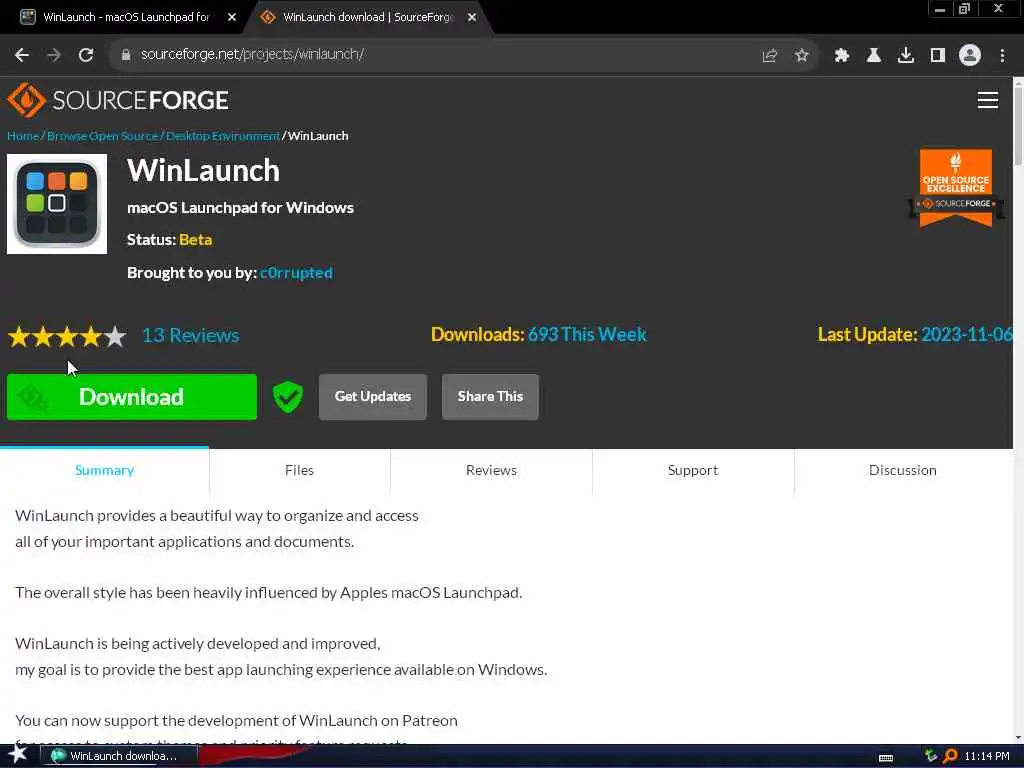Click the WinLaunch breadcrumb text
The height and width of the screenshot is (768, 1024).
[318, 136]
